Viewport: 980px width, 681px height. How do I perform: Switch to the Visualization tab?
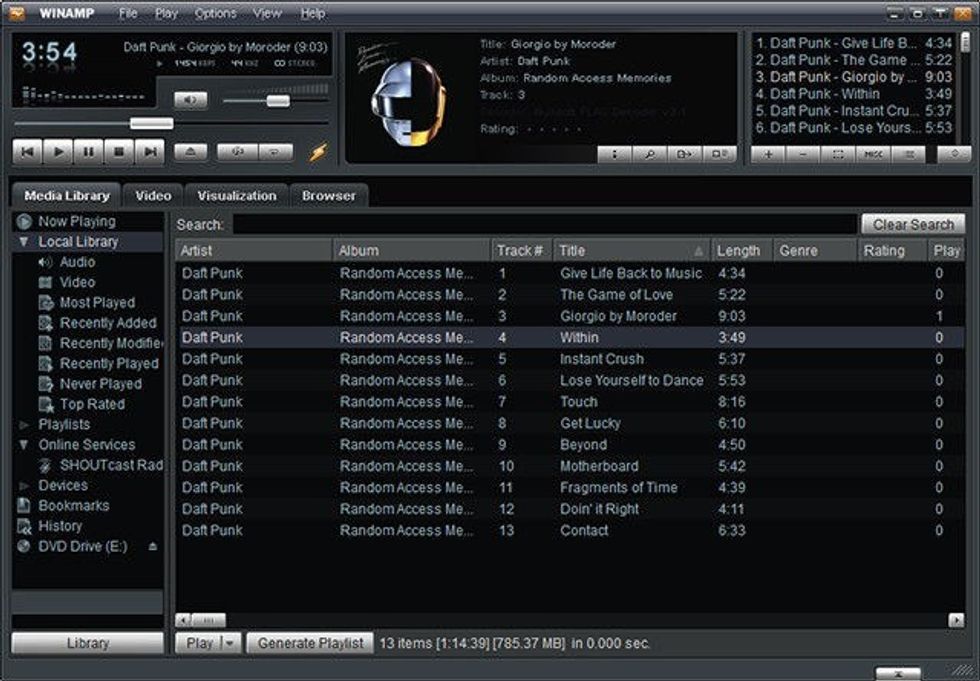click(236, 195)
